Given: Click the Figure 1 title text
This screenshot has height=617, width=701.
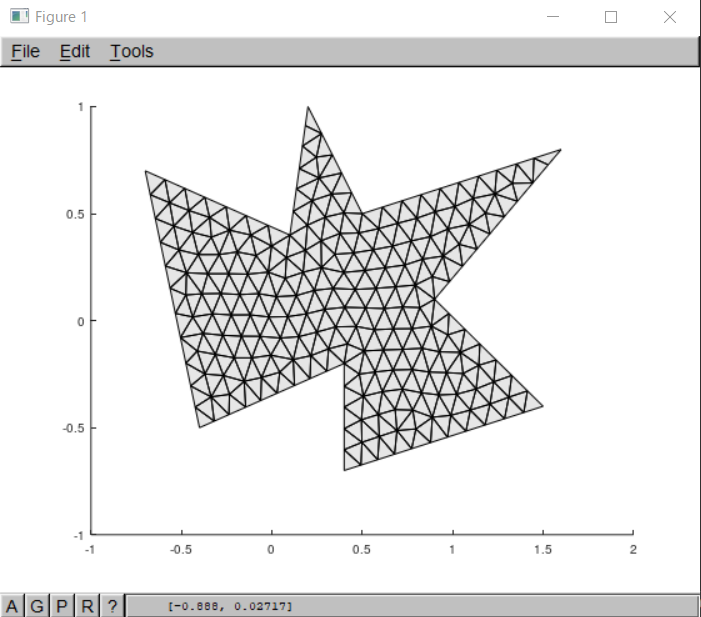Looking at the screenshot, I should 61,17.
